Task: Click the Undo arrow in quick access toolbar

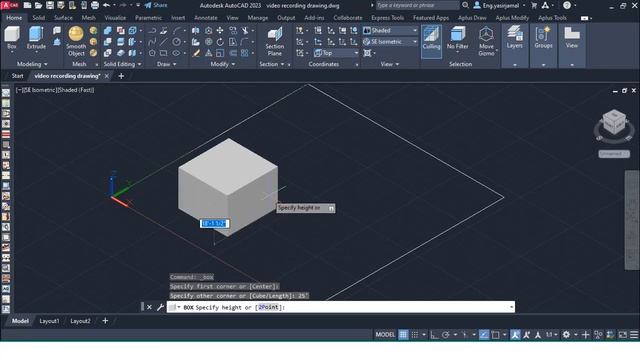Action: pyautogui.click(x=107, y=5)
